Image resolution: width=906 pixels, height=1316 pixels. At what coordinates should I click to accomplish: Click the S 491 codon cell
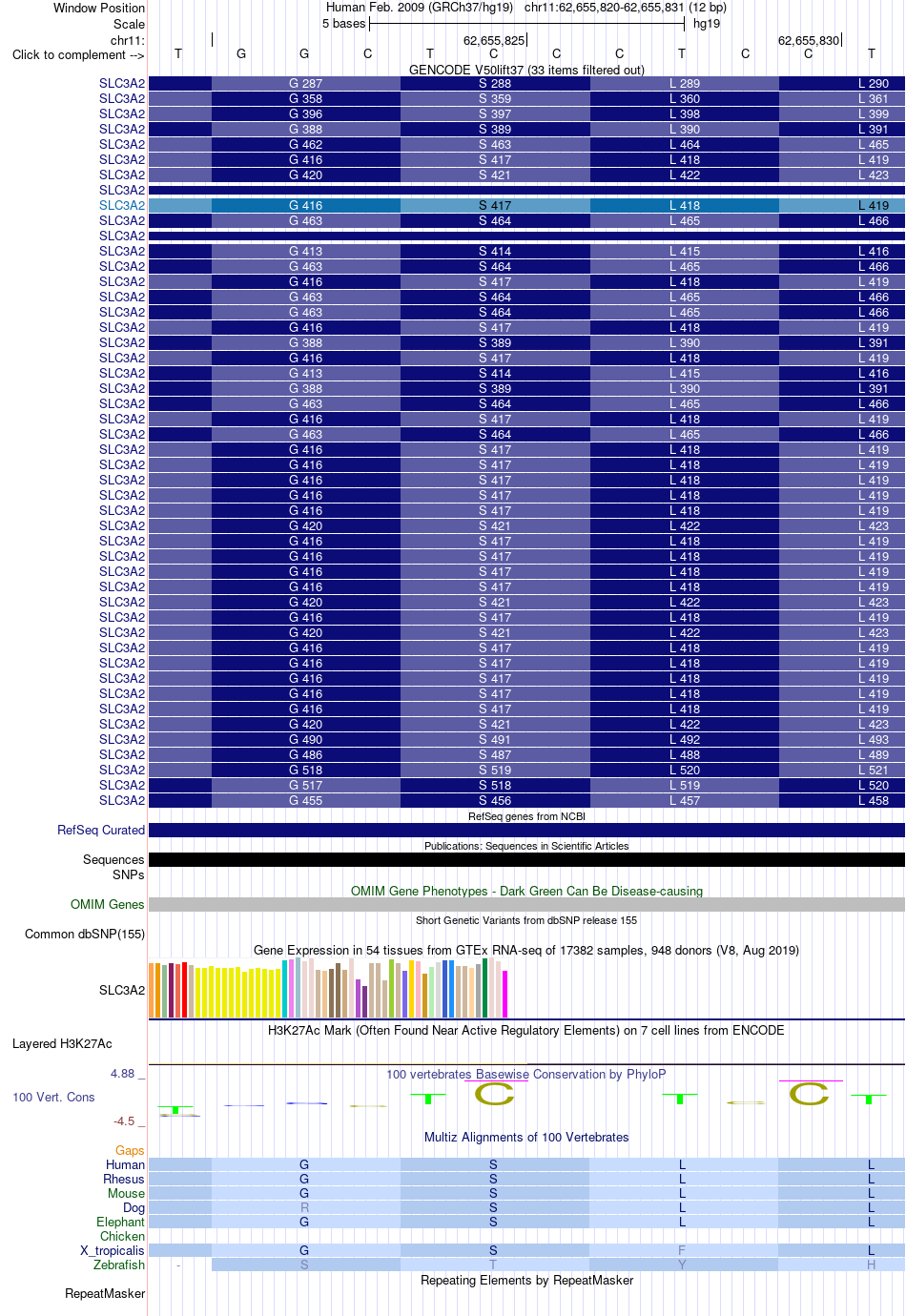coord(495,739)
